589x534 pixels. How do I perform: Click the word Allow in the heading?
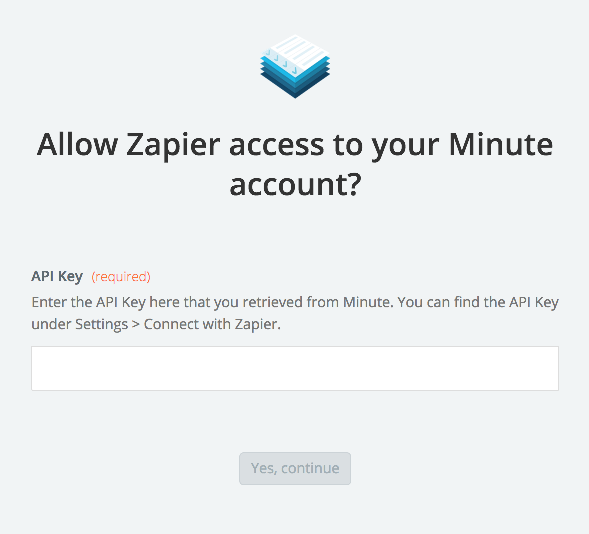coord(77,145)
